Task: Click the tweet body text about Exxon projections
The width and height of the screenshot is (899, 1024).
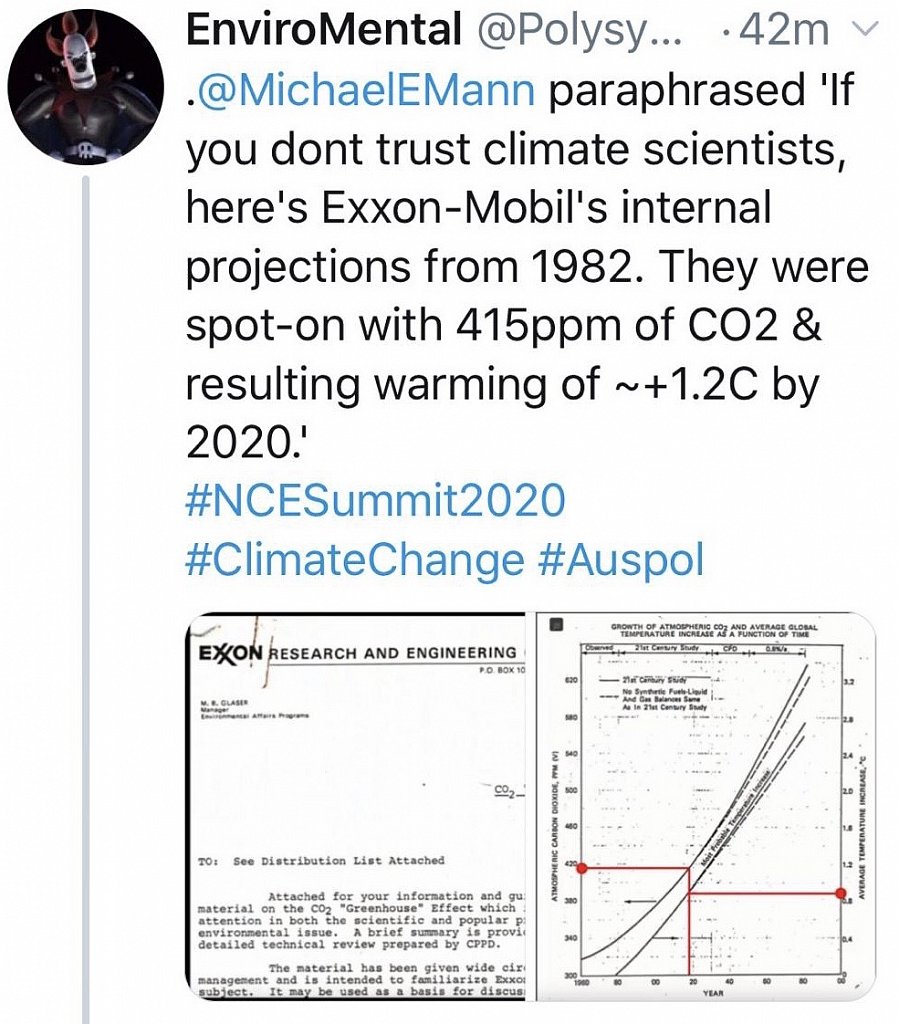Action: tap(520, 270)
